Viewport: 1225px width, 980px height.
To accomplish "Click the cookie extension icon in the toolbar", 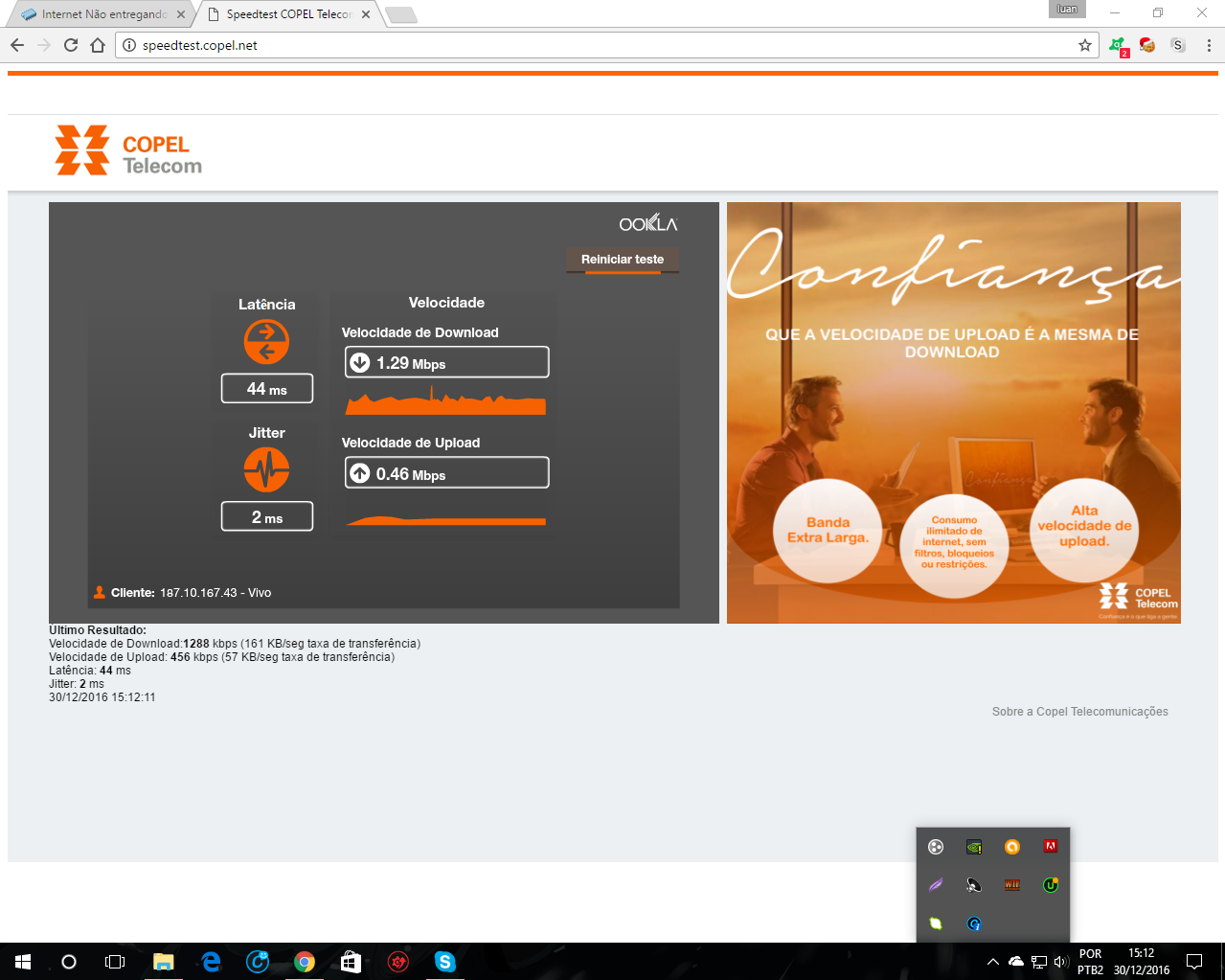I will point(1147,45).
